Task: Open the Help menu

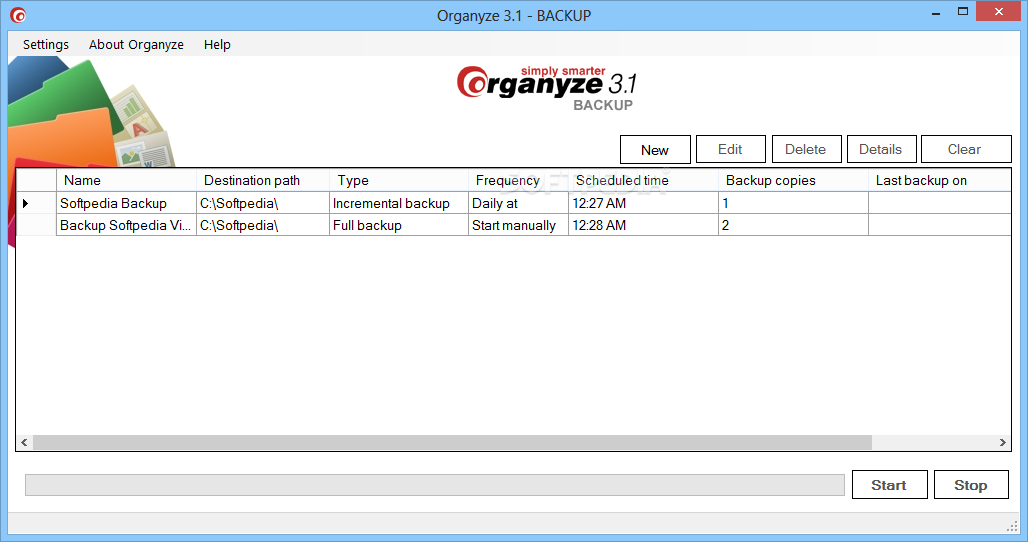Action: 217,45
